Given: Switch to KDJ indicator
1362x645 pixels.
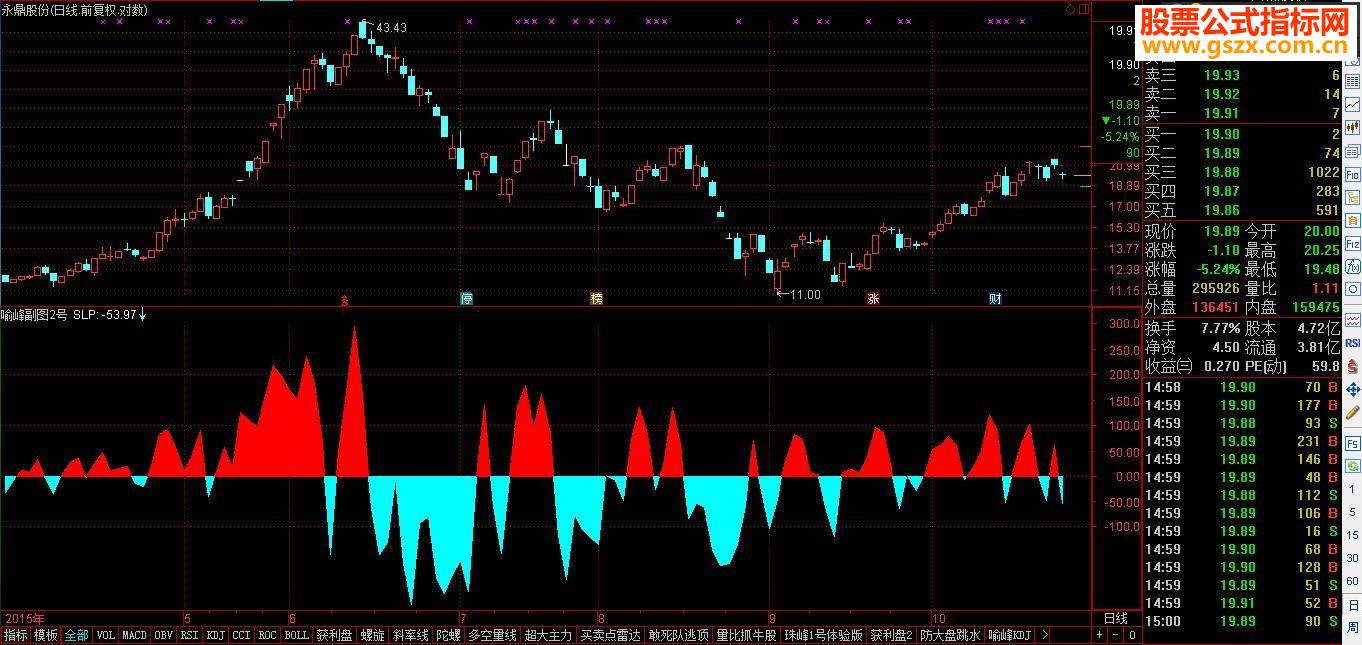Looking at the screenshot, I should click(x=215, y=635).
